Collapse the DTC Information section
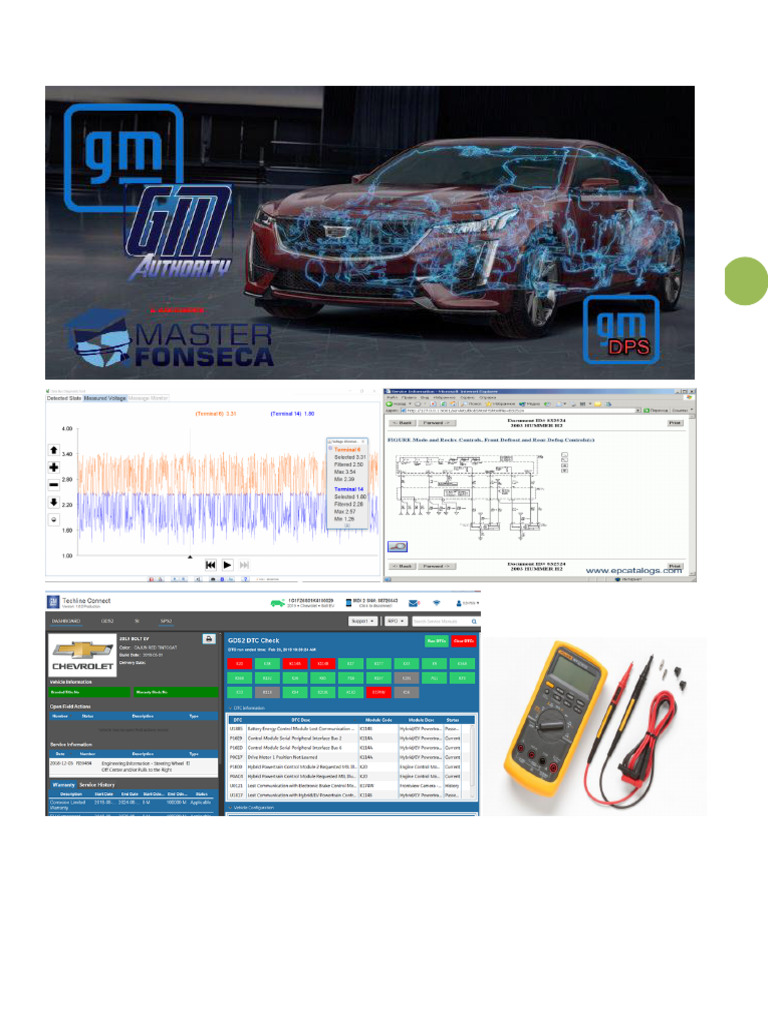The image size is (768, 1024). tap(230, 708)
